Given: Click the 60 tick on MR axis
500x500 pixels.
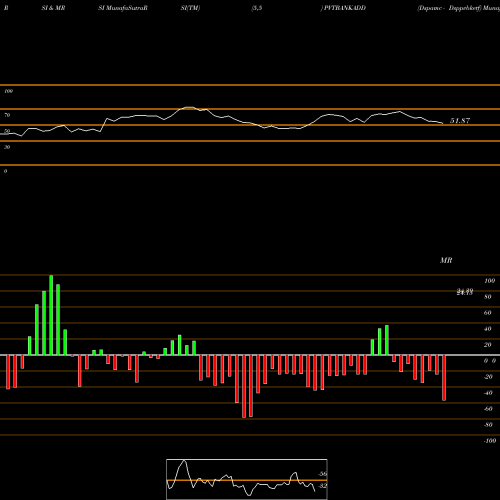Looking at the screenshot, I should coord(488,313).
